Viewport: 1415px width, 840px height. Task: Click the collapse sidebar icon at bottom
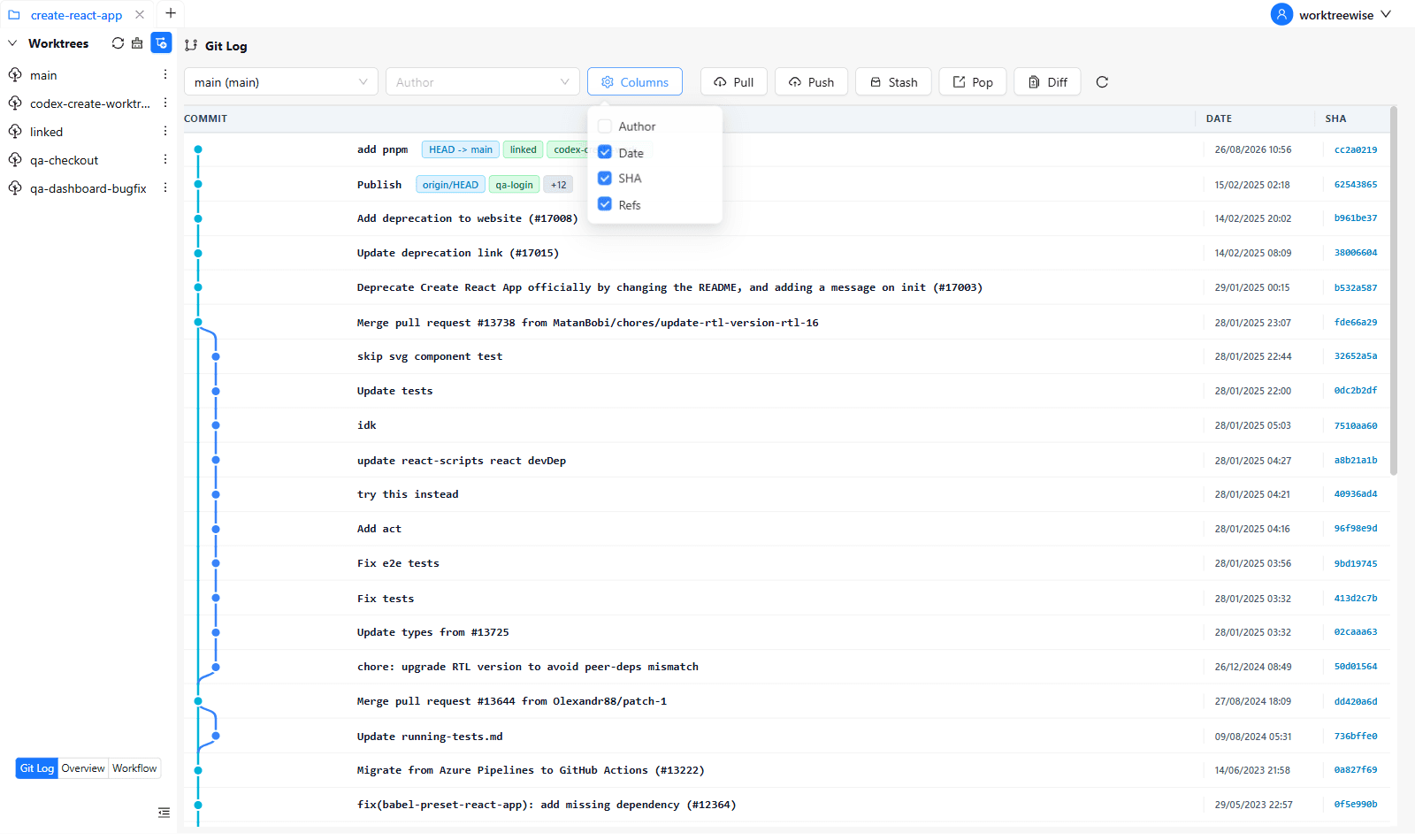164,813
